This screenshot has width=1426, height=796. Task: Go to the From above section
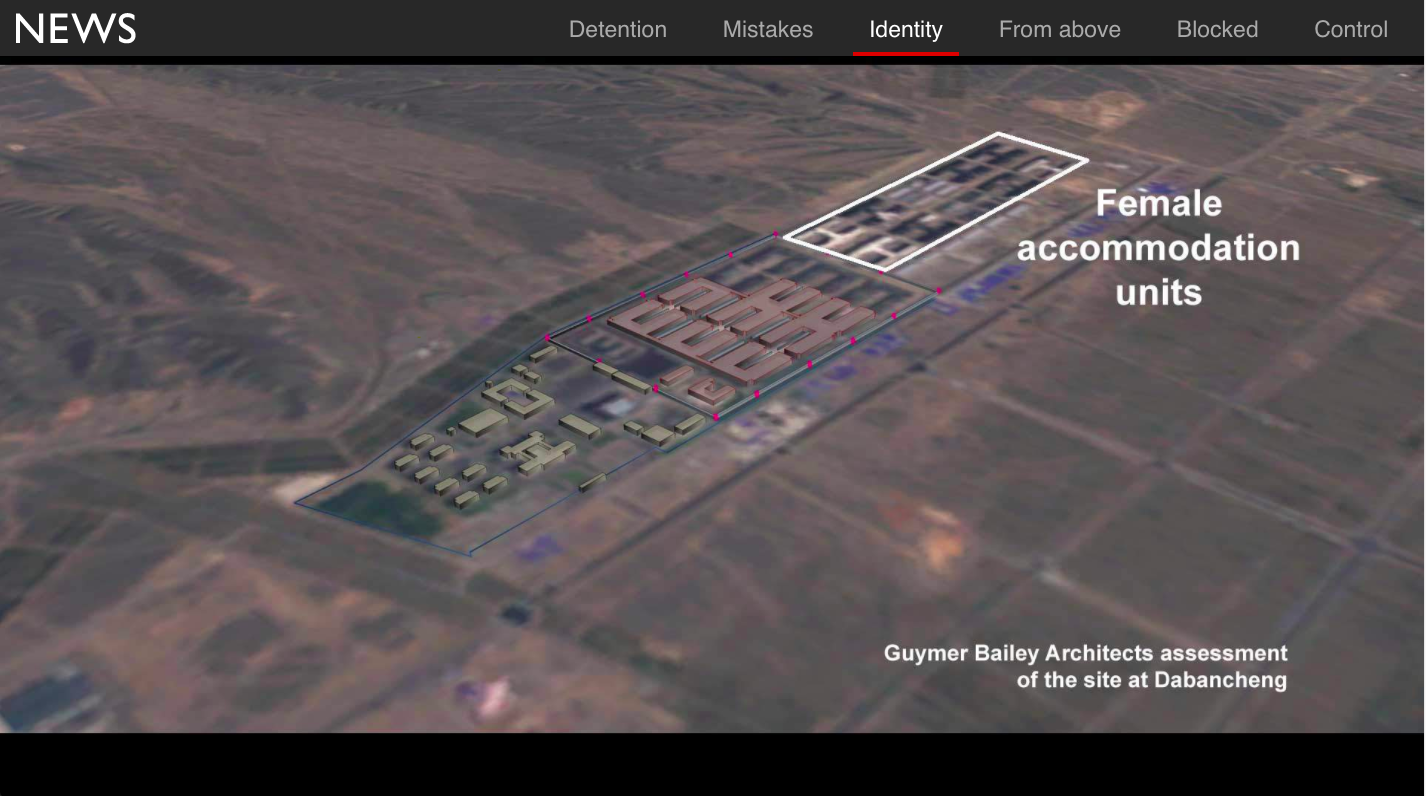tap(1059, 30)
